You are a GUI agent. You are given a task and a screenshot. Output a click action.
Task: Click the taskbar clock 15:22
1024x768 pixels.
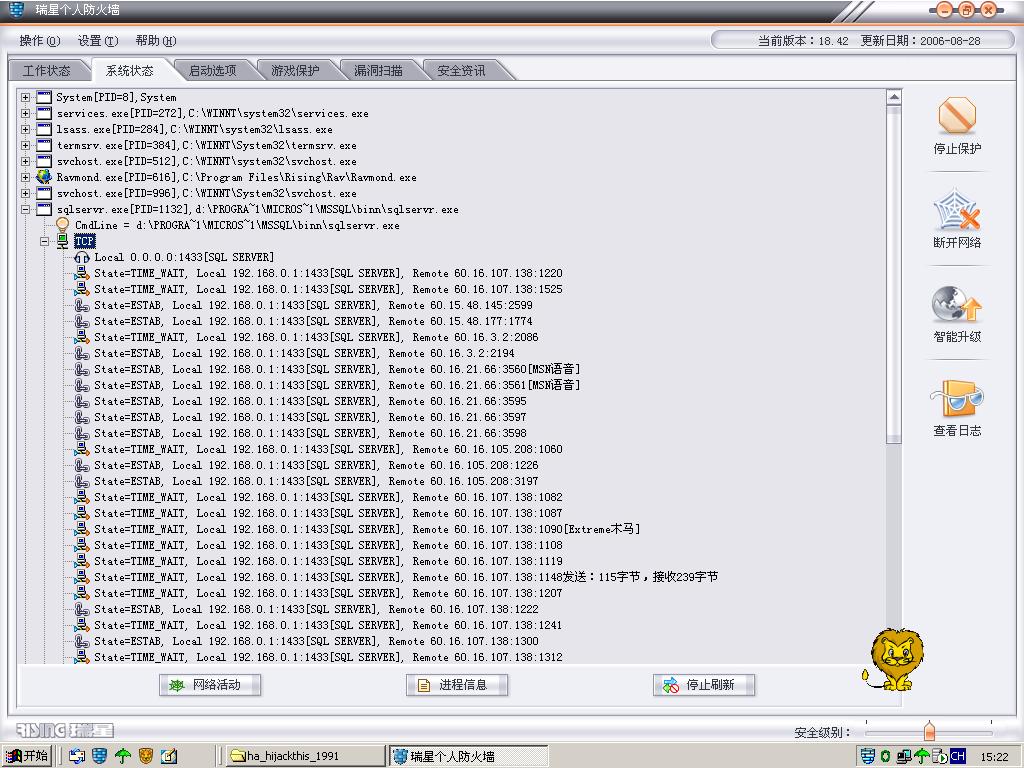point(994,756)
